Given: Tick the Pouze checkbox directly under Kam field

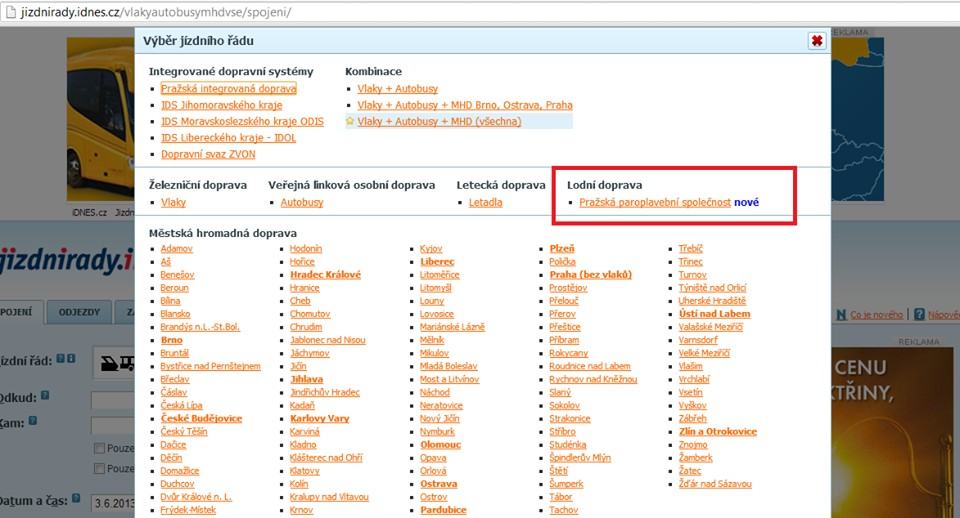Looking at the screenshot, I should 99,448.
